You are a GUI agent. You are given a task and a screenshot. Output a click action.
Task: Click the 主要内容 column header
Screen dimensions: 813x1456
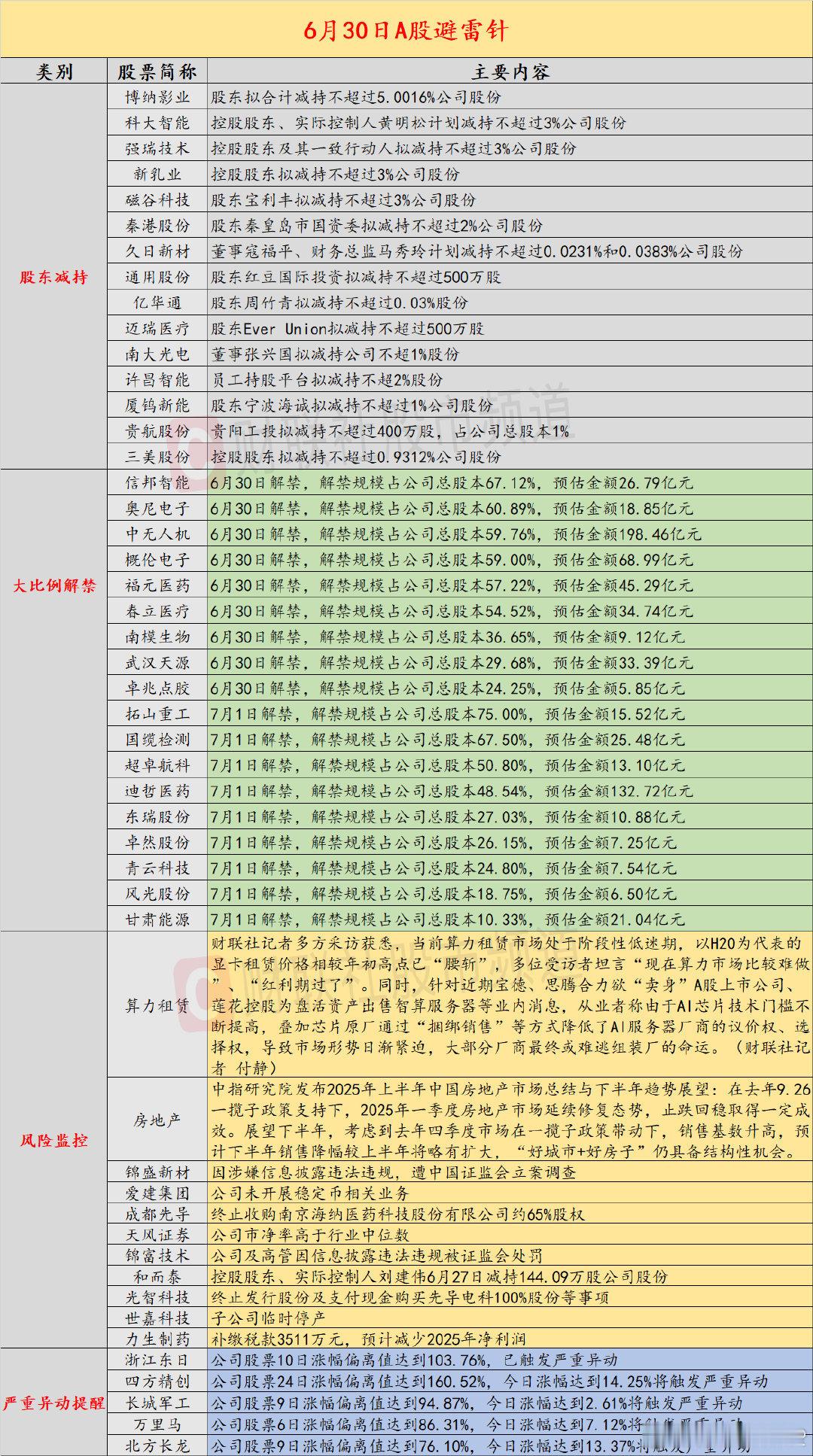pos(510,72)
